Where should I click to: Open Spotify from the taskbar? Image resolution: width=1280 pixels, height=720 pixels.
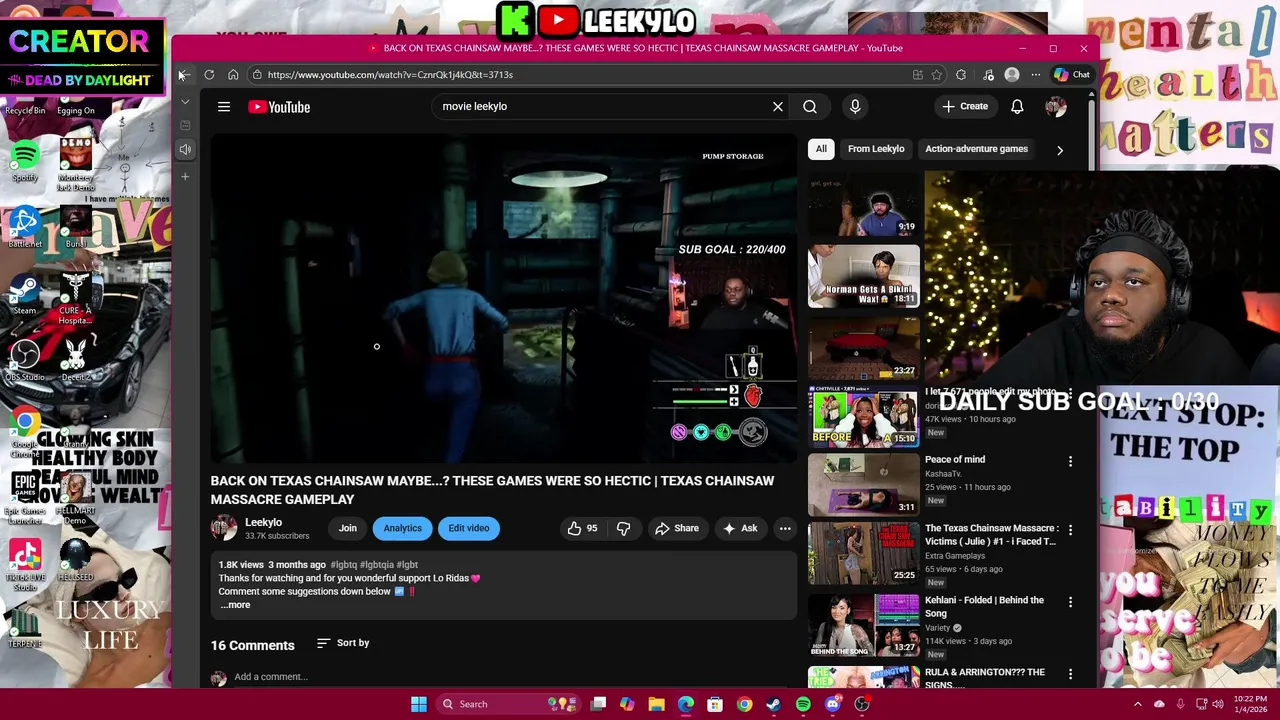[803, 704]
